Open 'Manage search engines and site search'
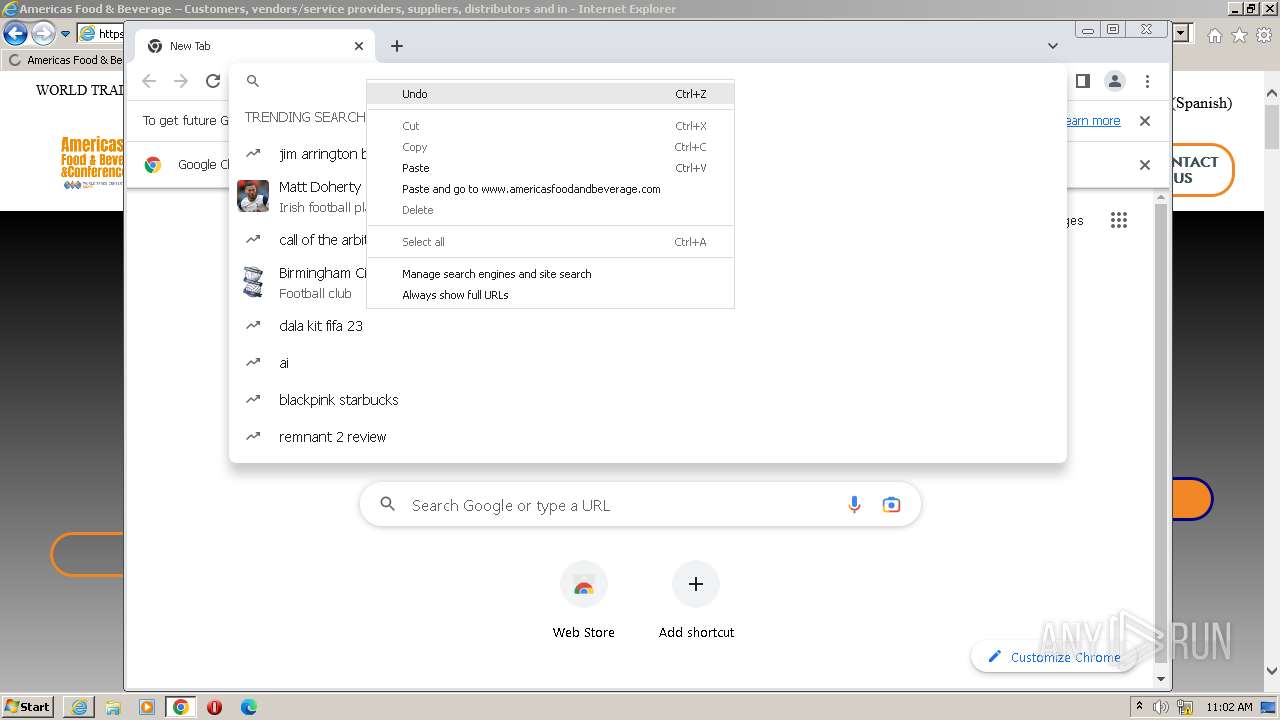The width and height of the screenshot is (1280, 720). [550, 274]
